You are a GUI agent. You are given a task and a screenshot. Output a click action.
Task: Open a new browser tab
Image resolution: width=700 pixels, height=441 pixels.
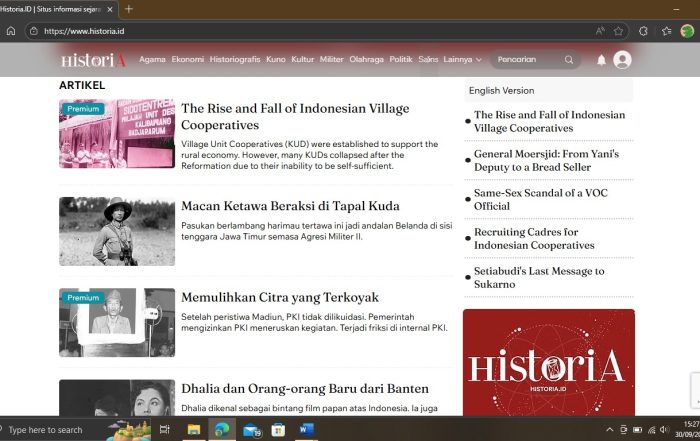coord(128,9)
